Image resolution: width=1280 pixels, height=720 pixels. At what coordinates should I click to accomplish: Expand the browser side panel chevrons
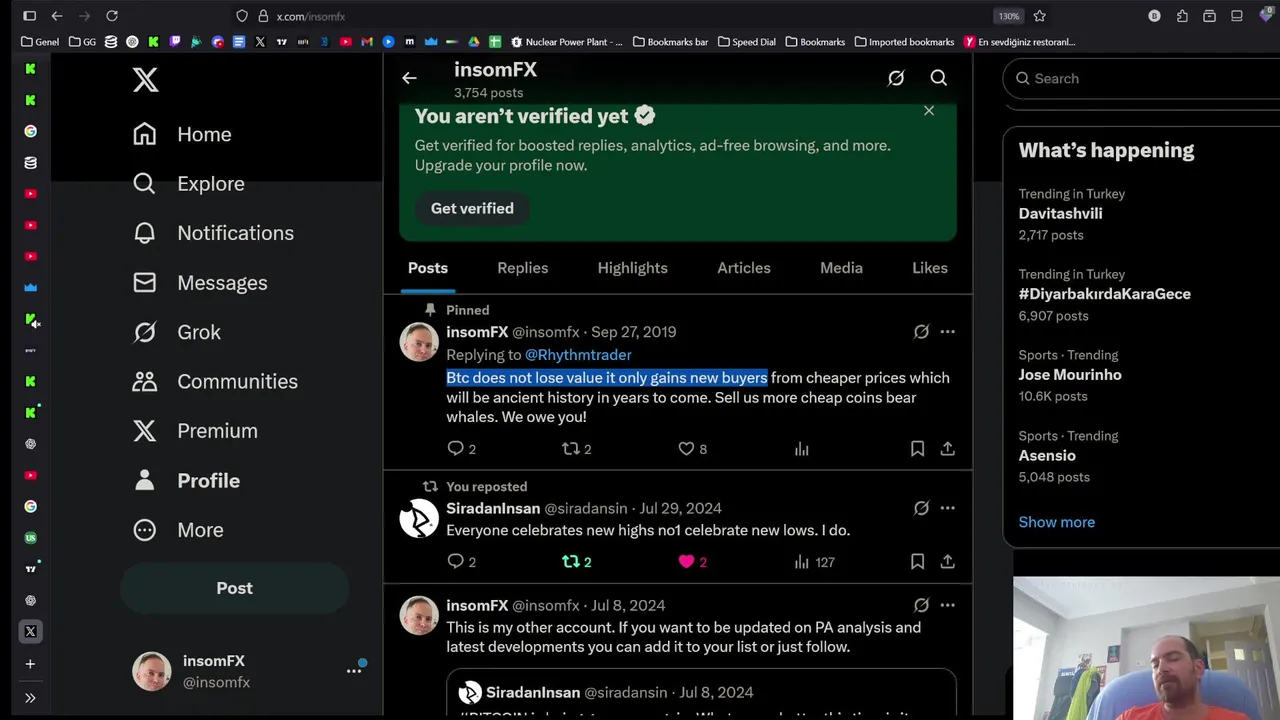(x=30, y=698)
